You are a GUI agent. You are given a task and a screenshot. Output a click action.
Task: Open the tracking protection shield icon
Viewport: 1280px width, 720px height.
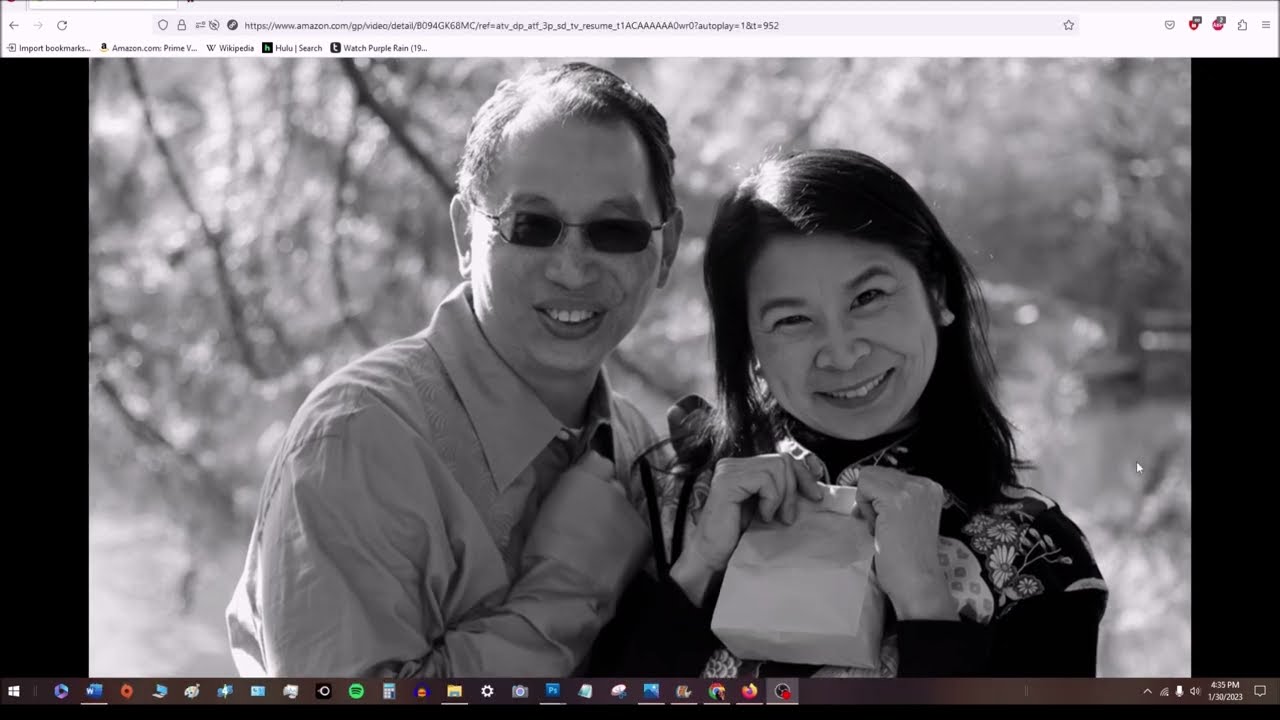pyautogui.click(x=163, y=25)
